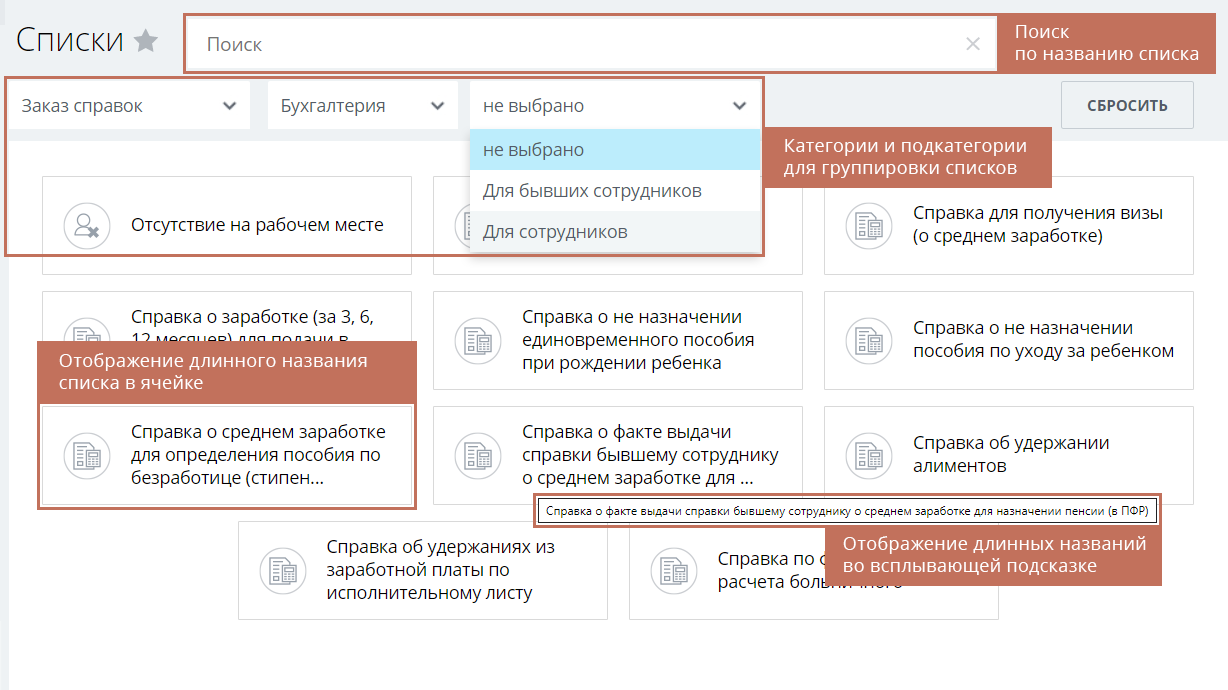This screenshot has width=1228, height=690.
Task: Choose Для сотрудников from the list
Action: click(x=556, y=232)
